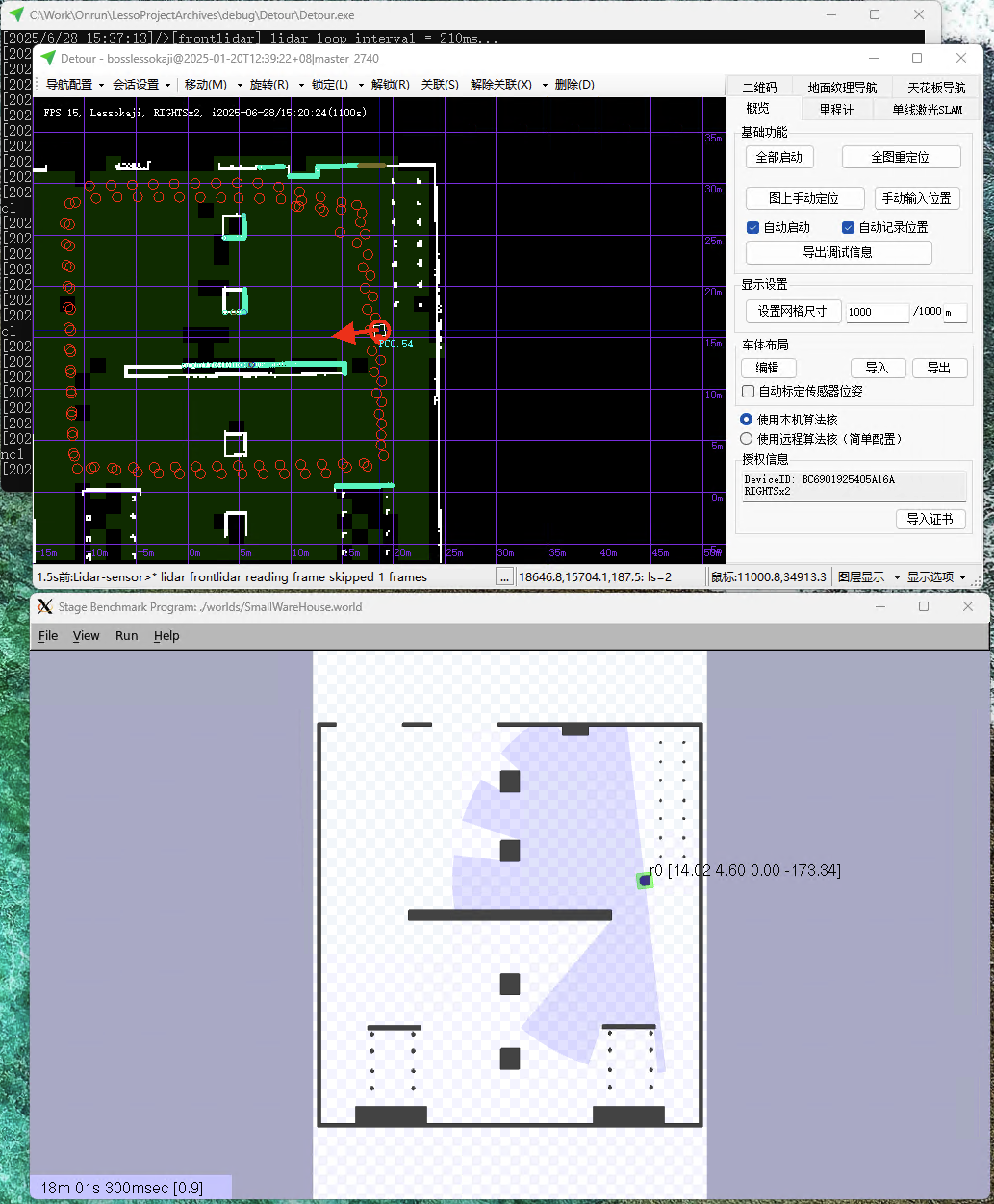Click the Stage Benchmark X window icon

click(44, 606)
